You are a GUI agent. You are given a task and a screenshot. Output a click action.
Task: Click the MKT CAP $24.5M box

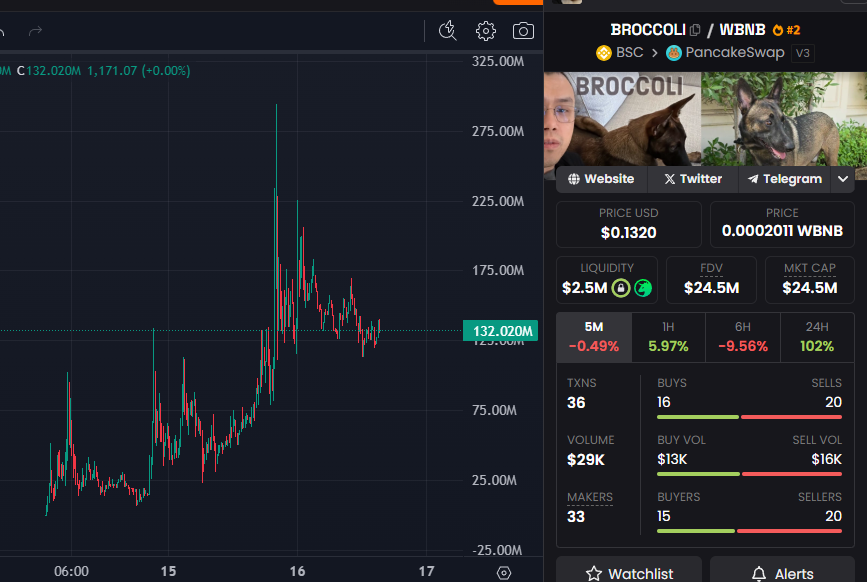[x=809, y=280]
